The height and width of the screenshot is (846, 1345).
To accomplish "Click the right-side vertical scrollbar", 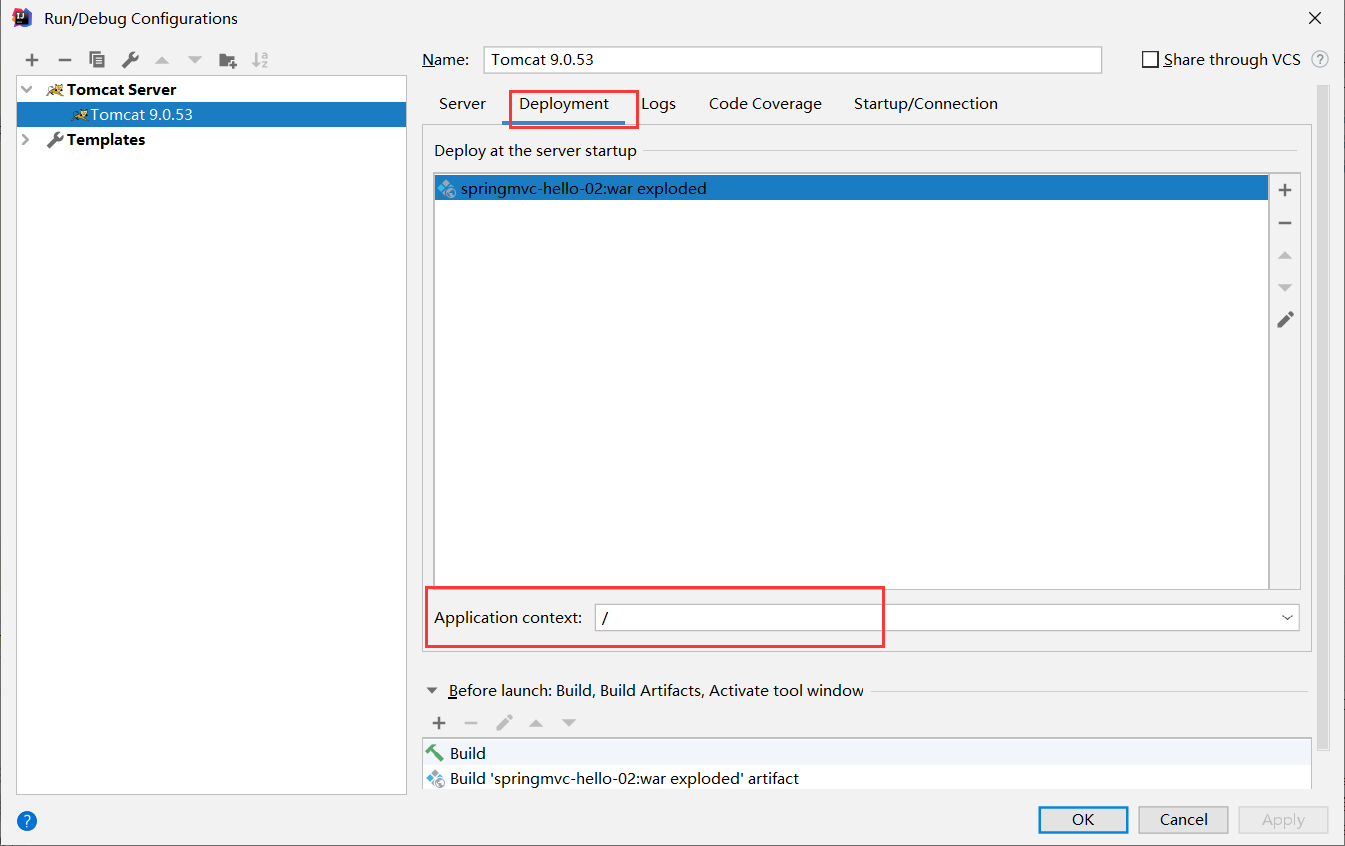I will [x=1323, y=418].
